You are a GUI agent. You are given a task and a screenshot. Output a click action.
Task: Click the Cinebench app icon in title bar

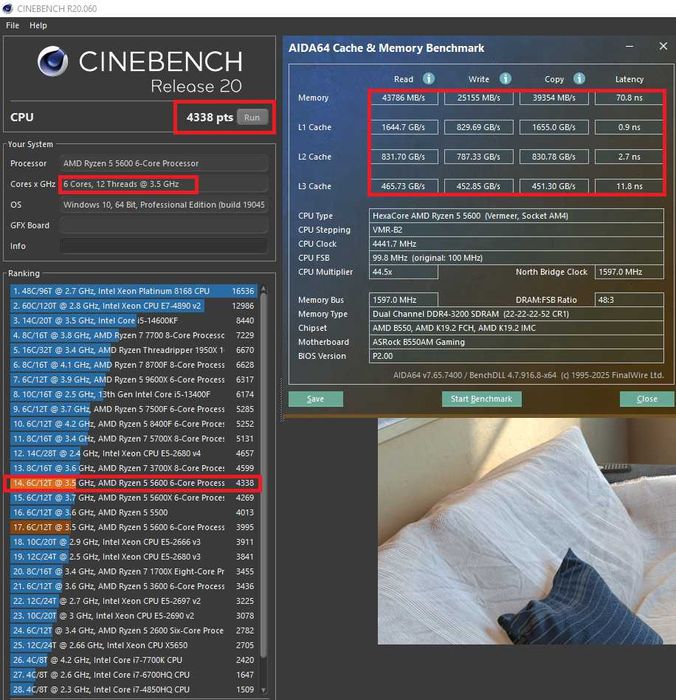pyautogui.click(x=8, y=8)
